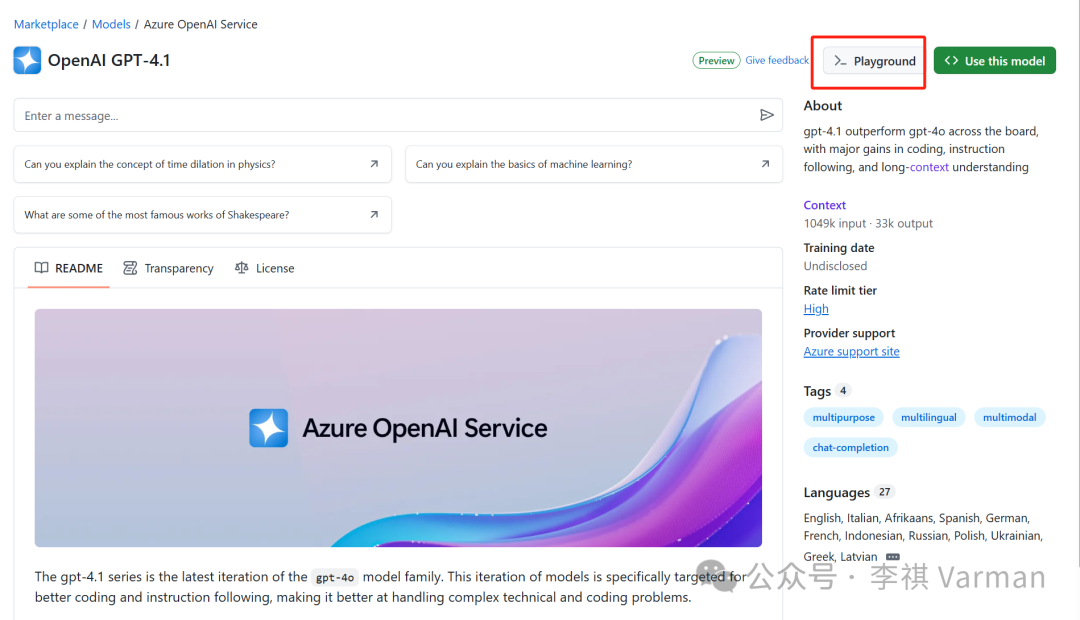Click the README book icon
The image size is (1080, 620).
[42, 267]
